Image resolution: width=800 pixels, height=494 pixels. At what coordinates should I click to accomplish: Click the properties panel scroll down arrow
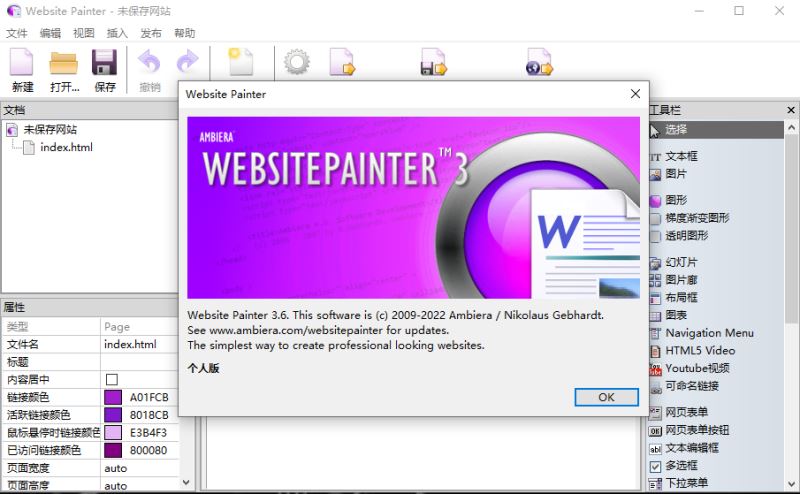point(186,482)
